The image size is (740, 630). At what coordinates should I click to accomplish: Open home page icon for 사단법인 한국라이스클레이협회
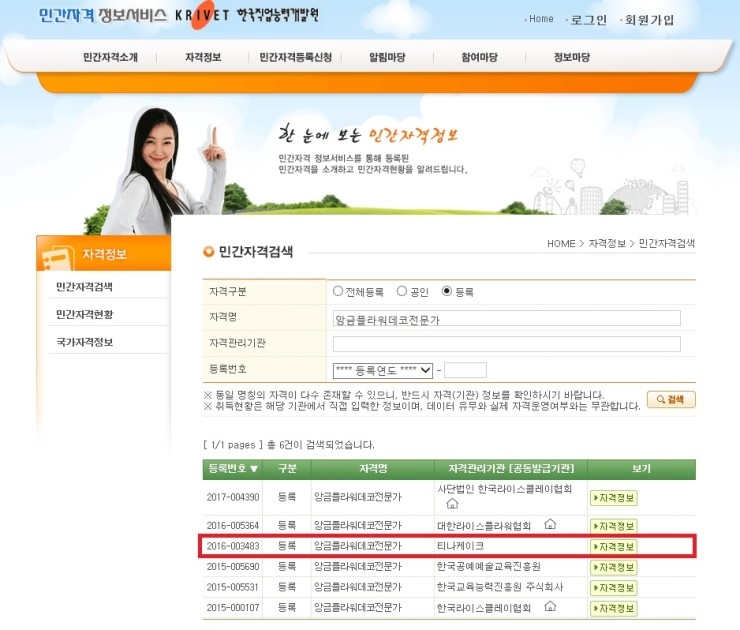click(x=452, y=503)
